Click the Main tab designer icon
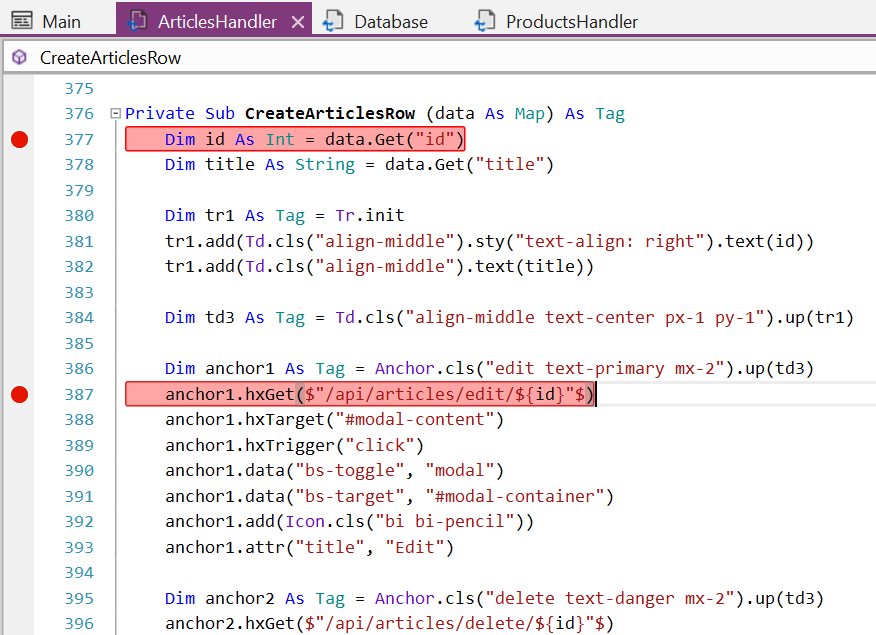 pos(22,21)
